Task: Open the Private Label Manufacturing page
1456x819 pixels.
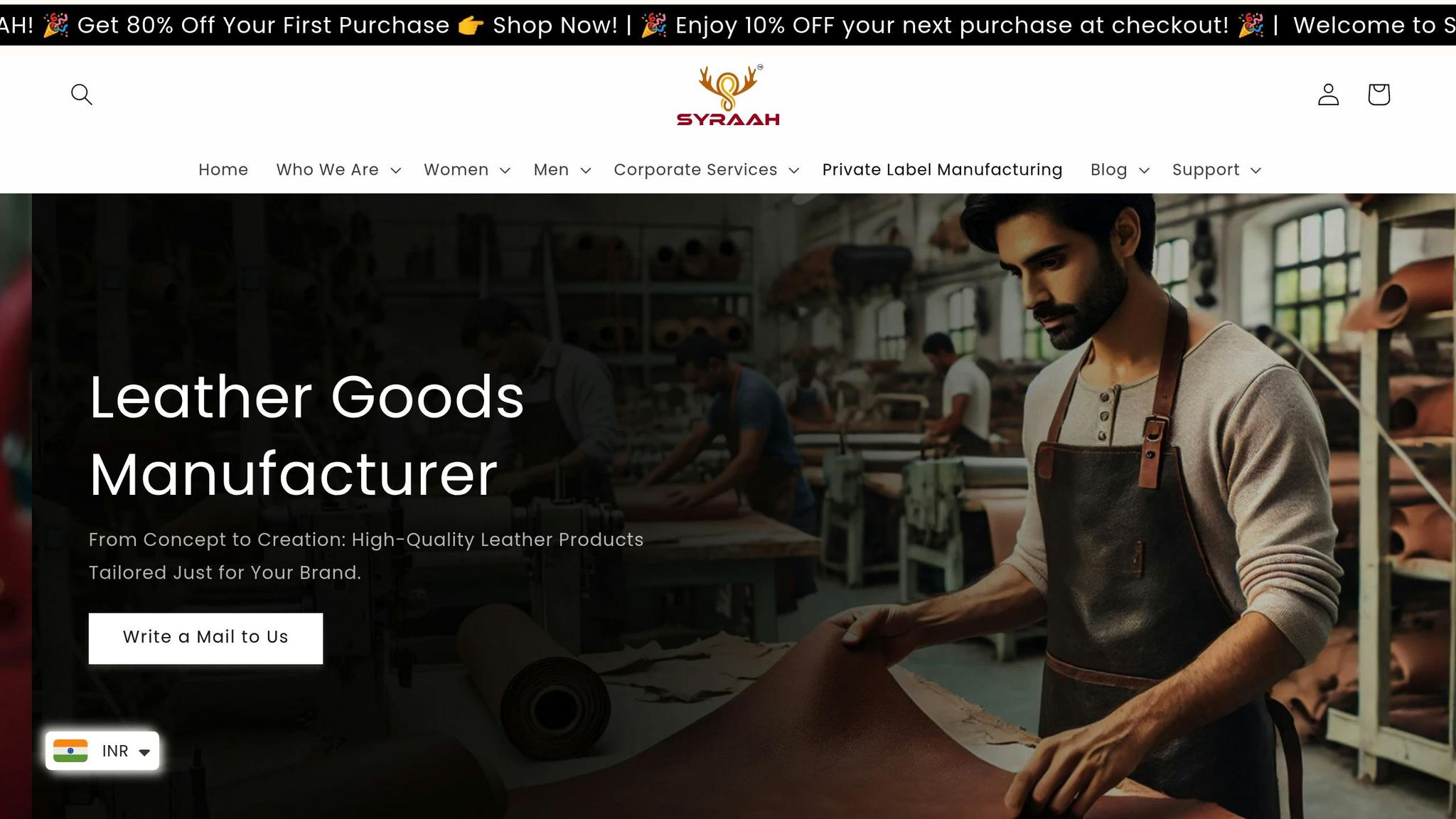Action: coord(942,170)
